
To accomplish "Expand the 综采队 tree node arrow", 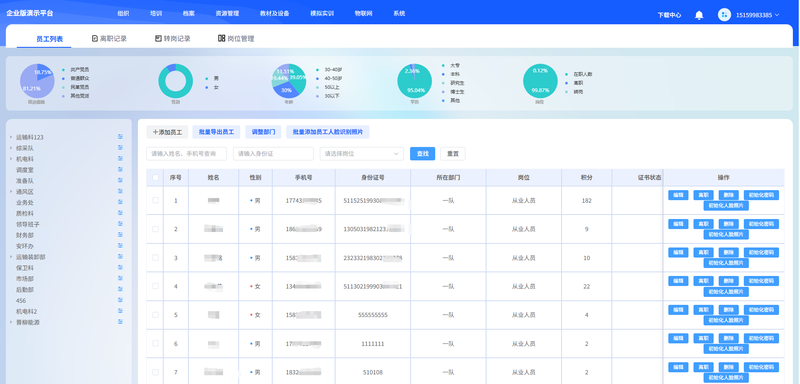I will (11, 148).
